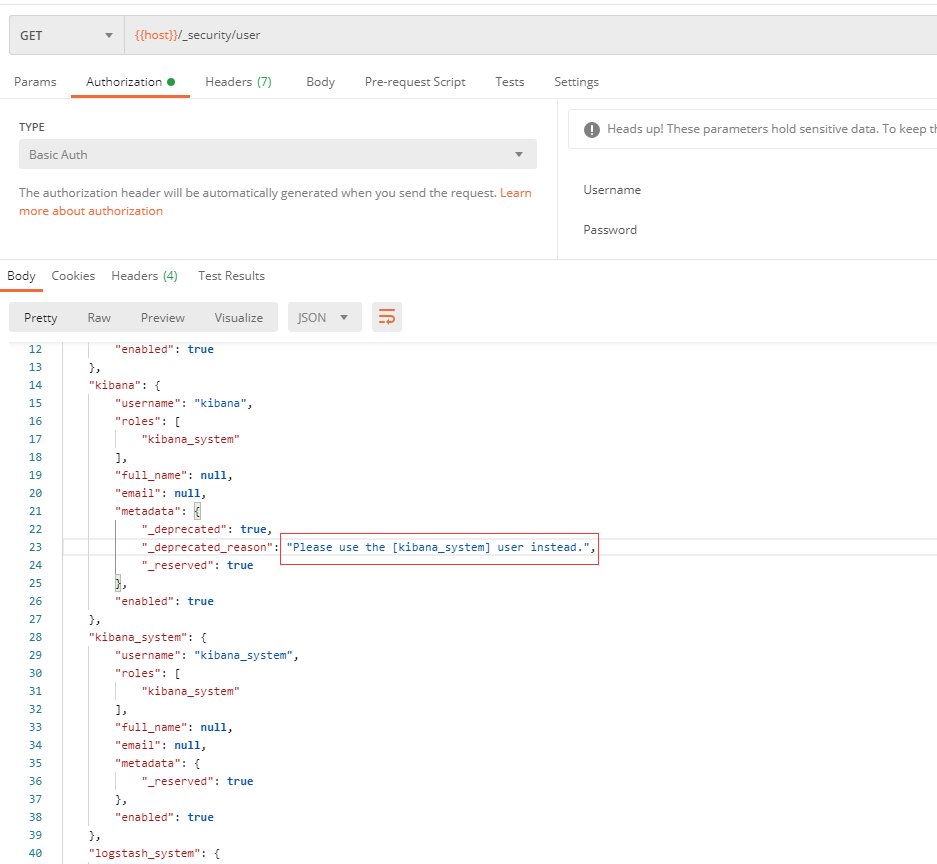Image resolution: width=937 pixels, height=864 pixels.
Task: Open request Headers (7) tab
Action: [x=238, y=82]
